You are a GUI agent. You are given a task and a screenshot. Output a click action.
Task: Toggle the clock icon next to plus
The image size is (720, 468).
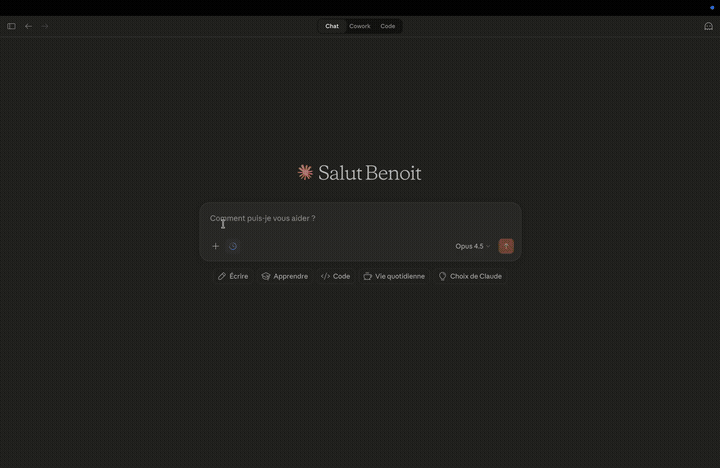233,246
